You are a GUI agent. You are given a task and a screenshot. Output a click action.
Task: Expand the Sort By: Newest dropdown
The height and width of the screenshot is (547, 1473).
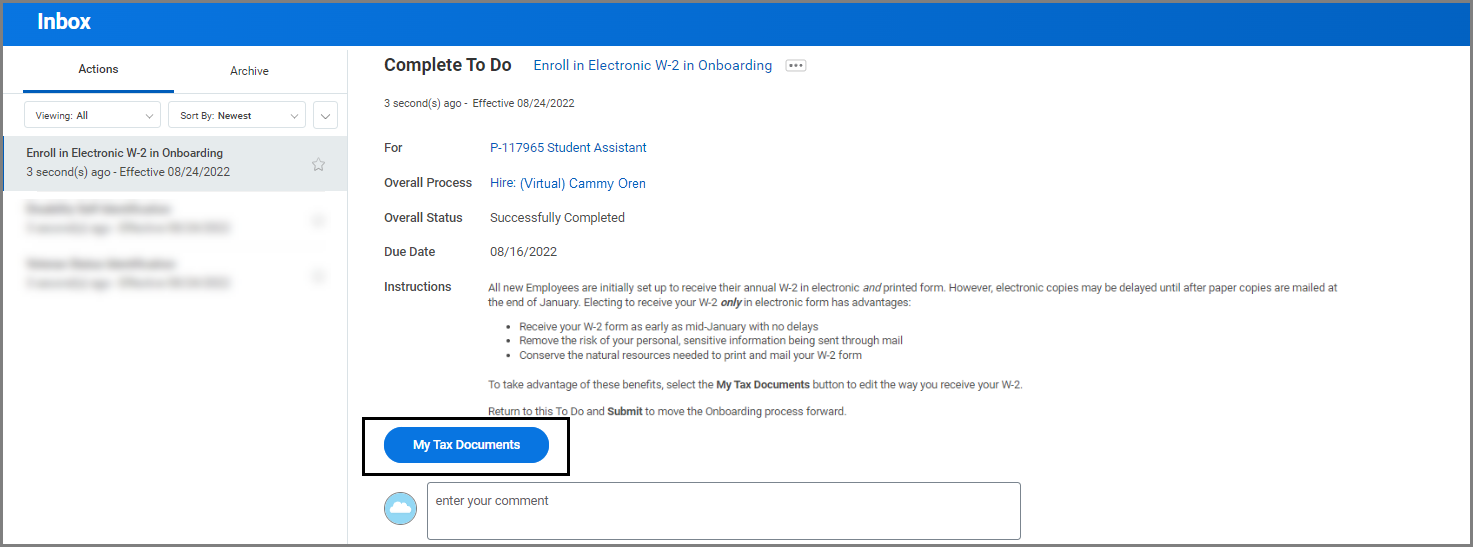(236, 116)
